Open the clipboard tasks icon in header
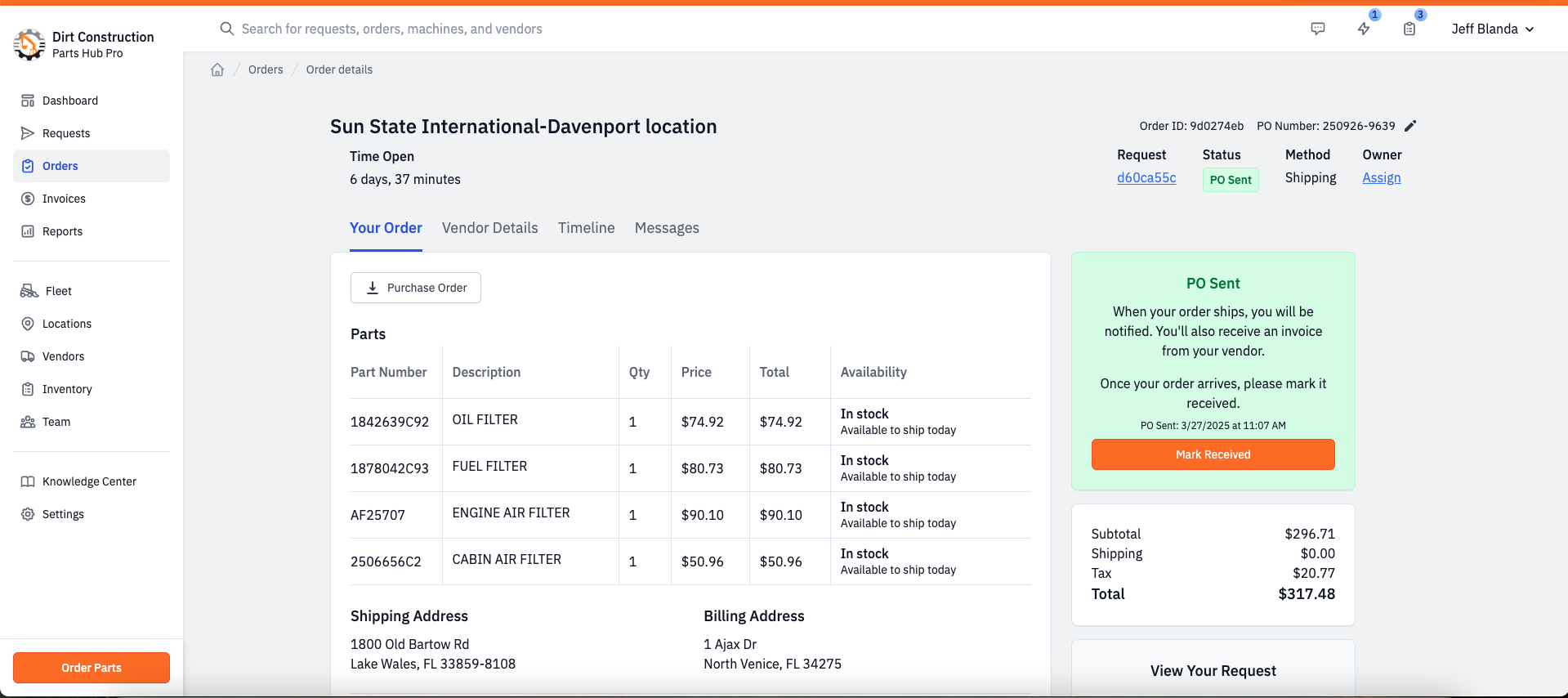This screenshot has width=1568, height=698. [1409, 29]
